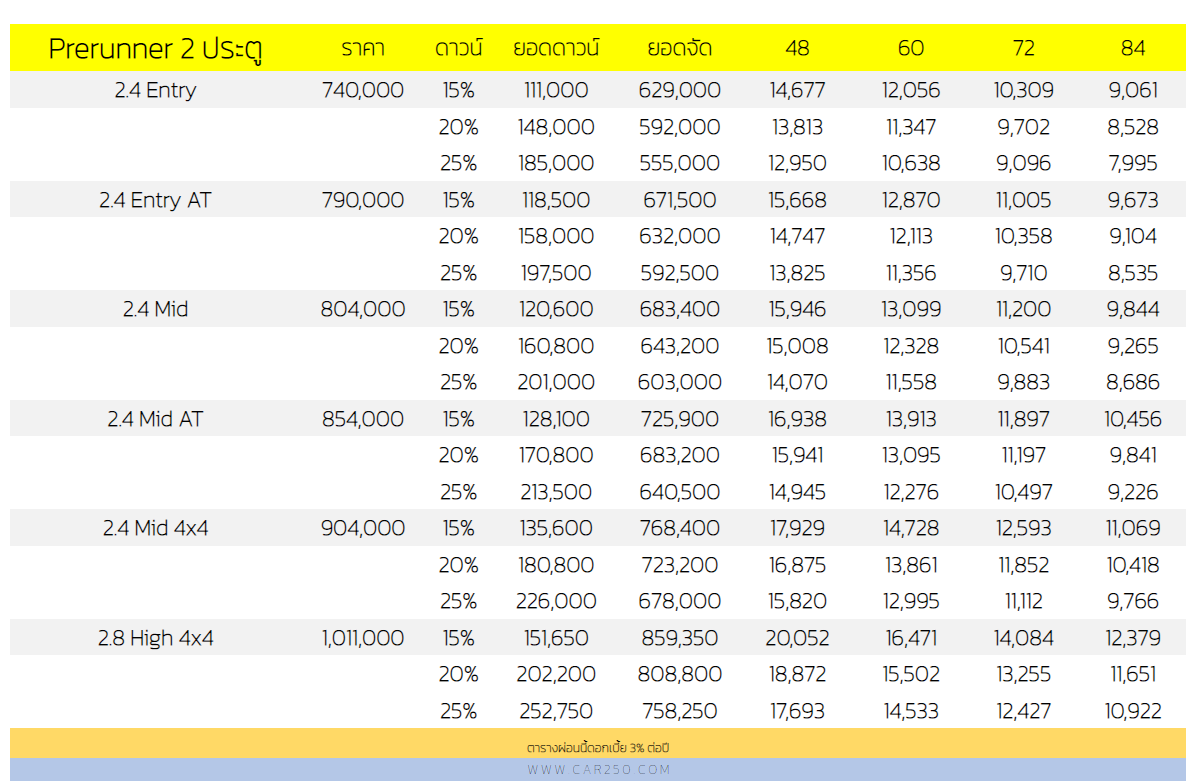Click the price cell '790,000'

(363, 200)
